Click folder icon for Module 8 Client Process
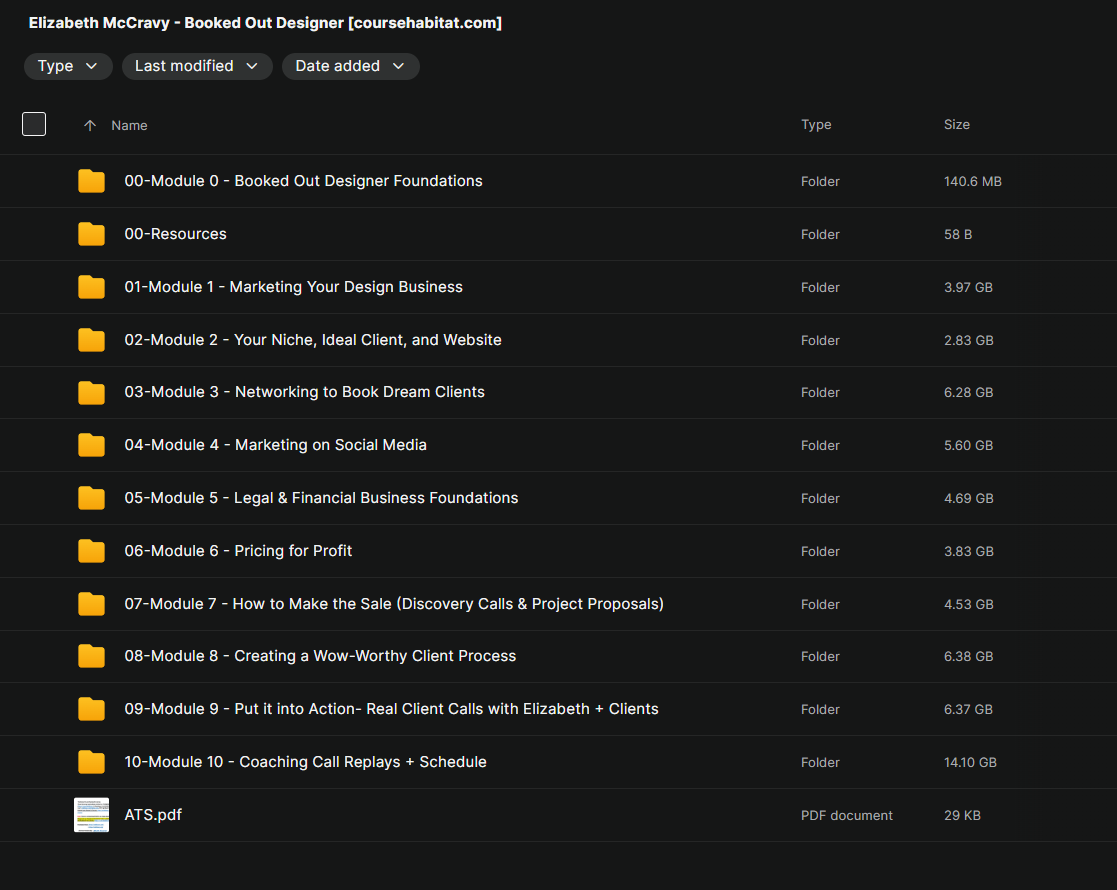This screenshot has width=1117, height=890. (x=91, y=656)
